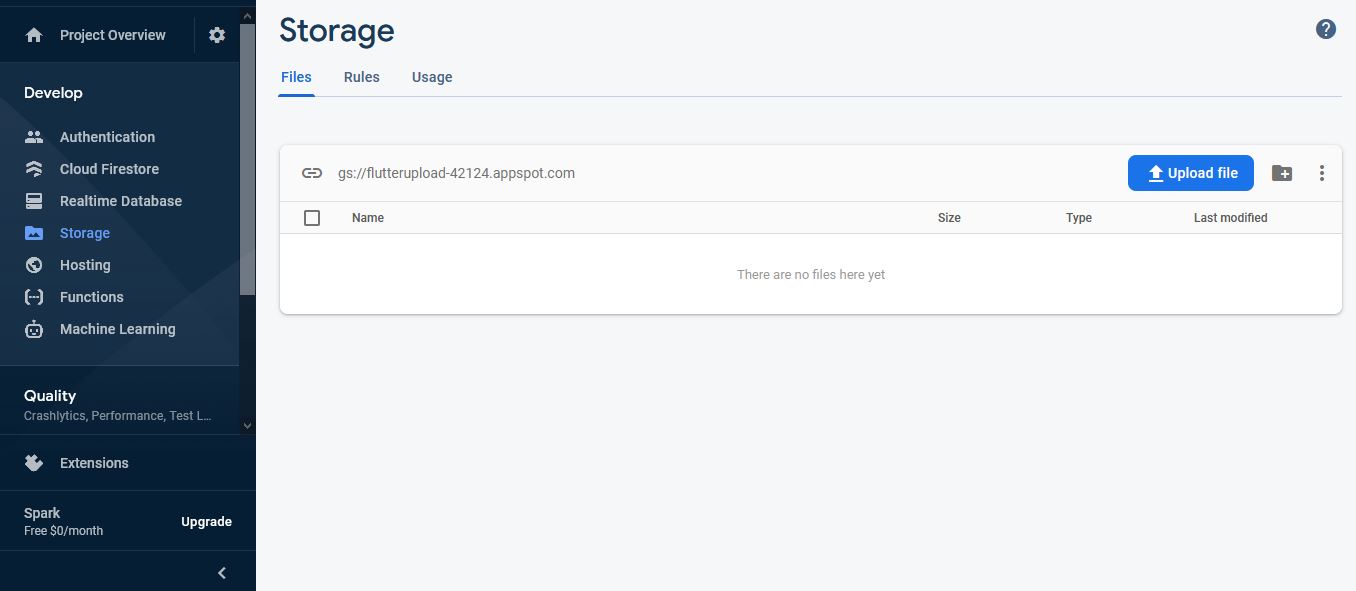Screen dimensions: 1356x591
Task: Click the gs://flutterupload-42124.appspot.com bucket path
Action: [456, 173]
